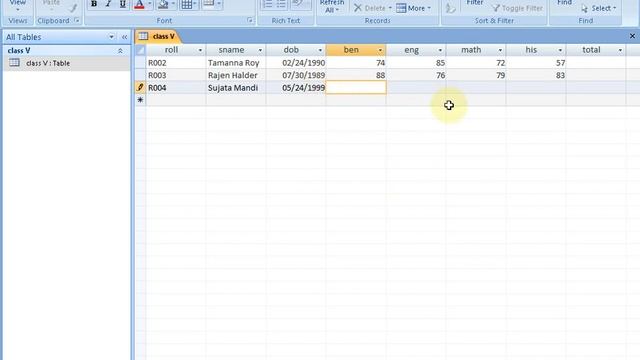Open the All Tables navigation pane dropdown
The image size is (640, 360).
pyautogui.click(x=111, y=37)
